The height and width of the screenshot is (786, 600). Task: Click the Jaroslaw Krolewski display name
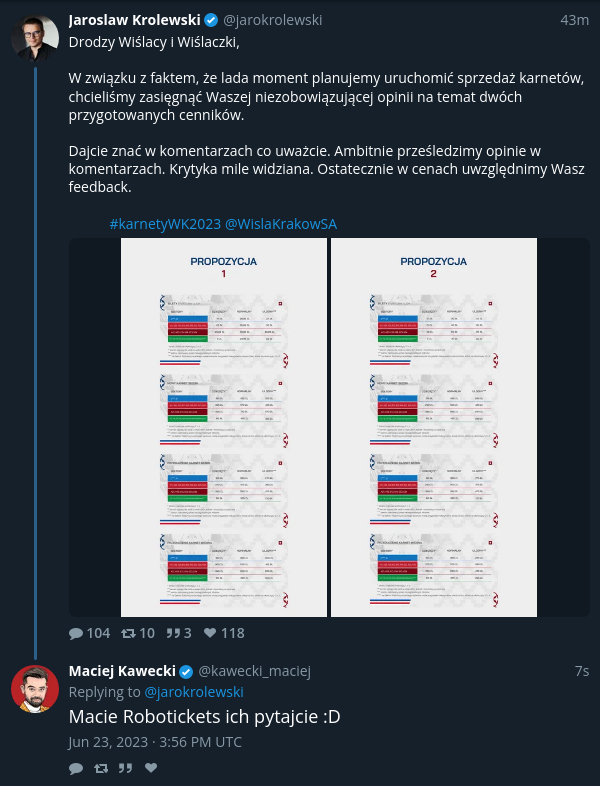[135, 20]
